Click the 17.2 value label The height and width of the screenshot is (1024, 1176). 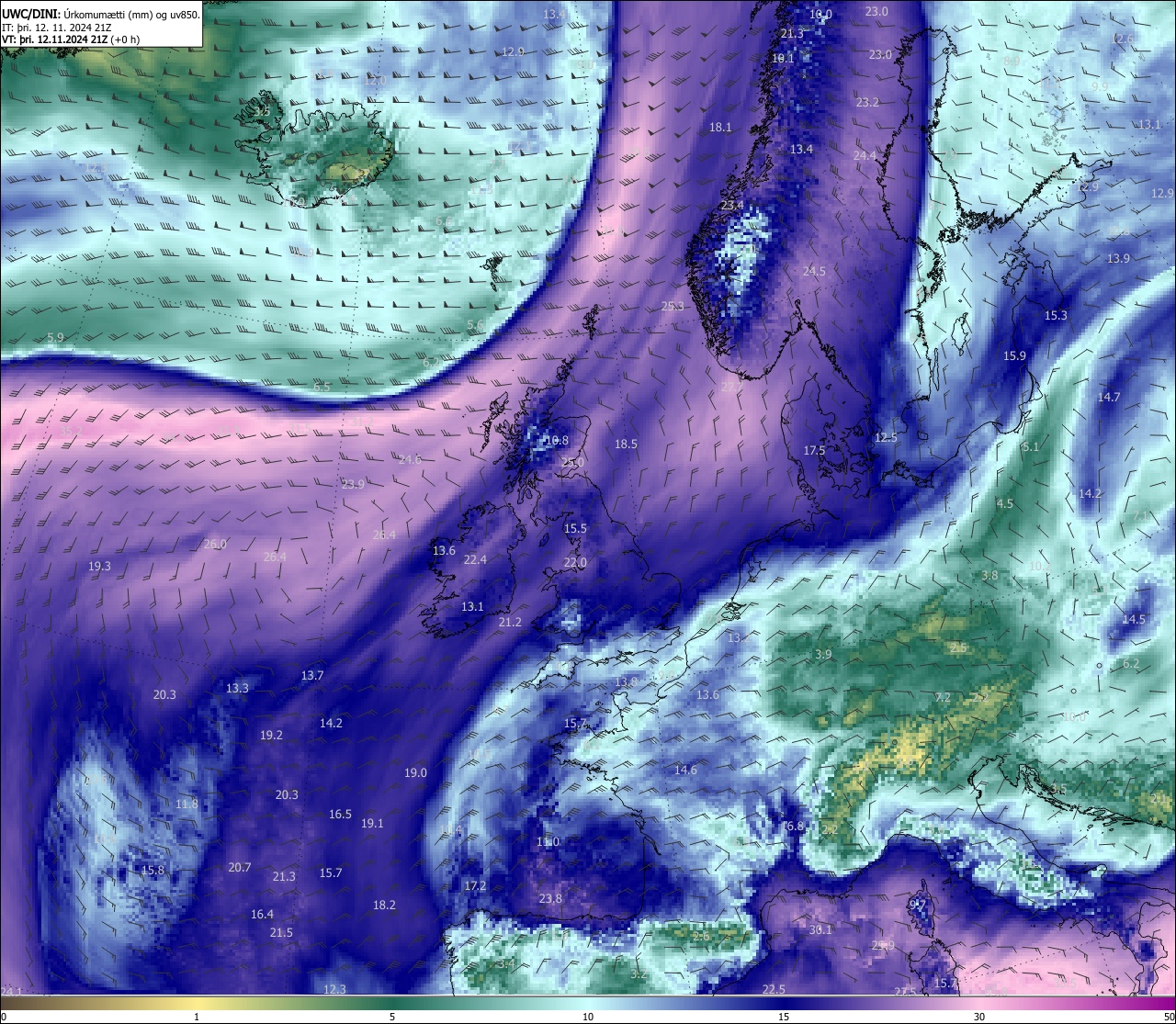475,885
